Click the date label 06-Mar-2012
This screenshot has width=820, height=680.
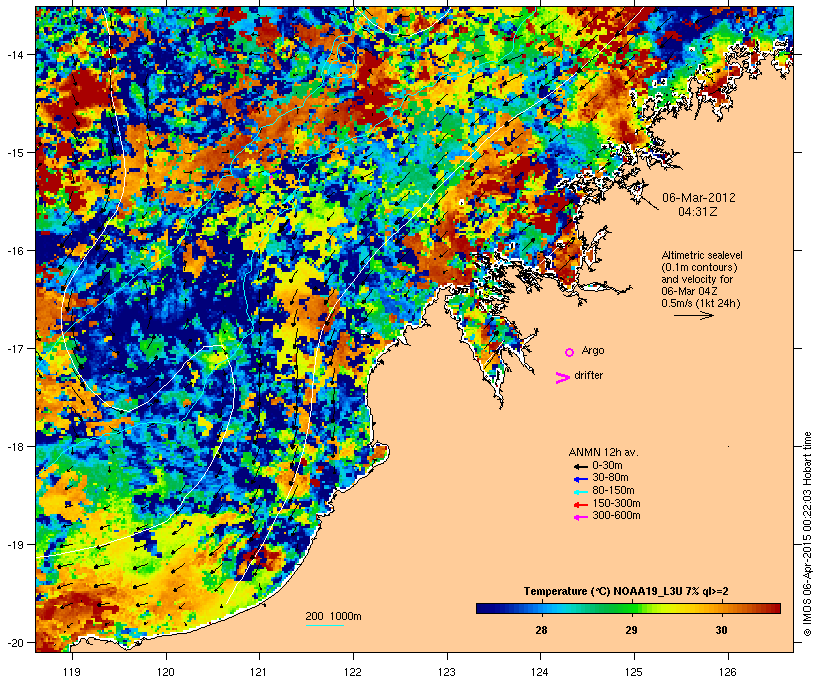(699, 198)
